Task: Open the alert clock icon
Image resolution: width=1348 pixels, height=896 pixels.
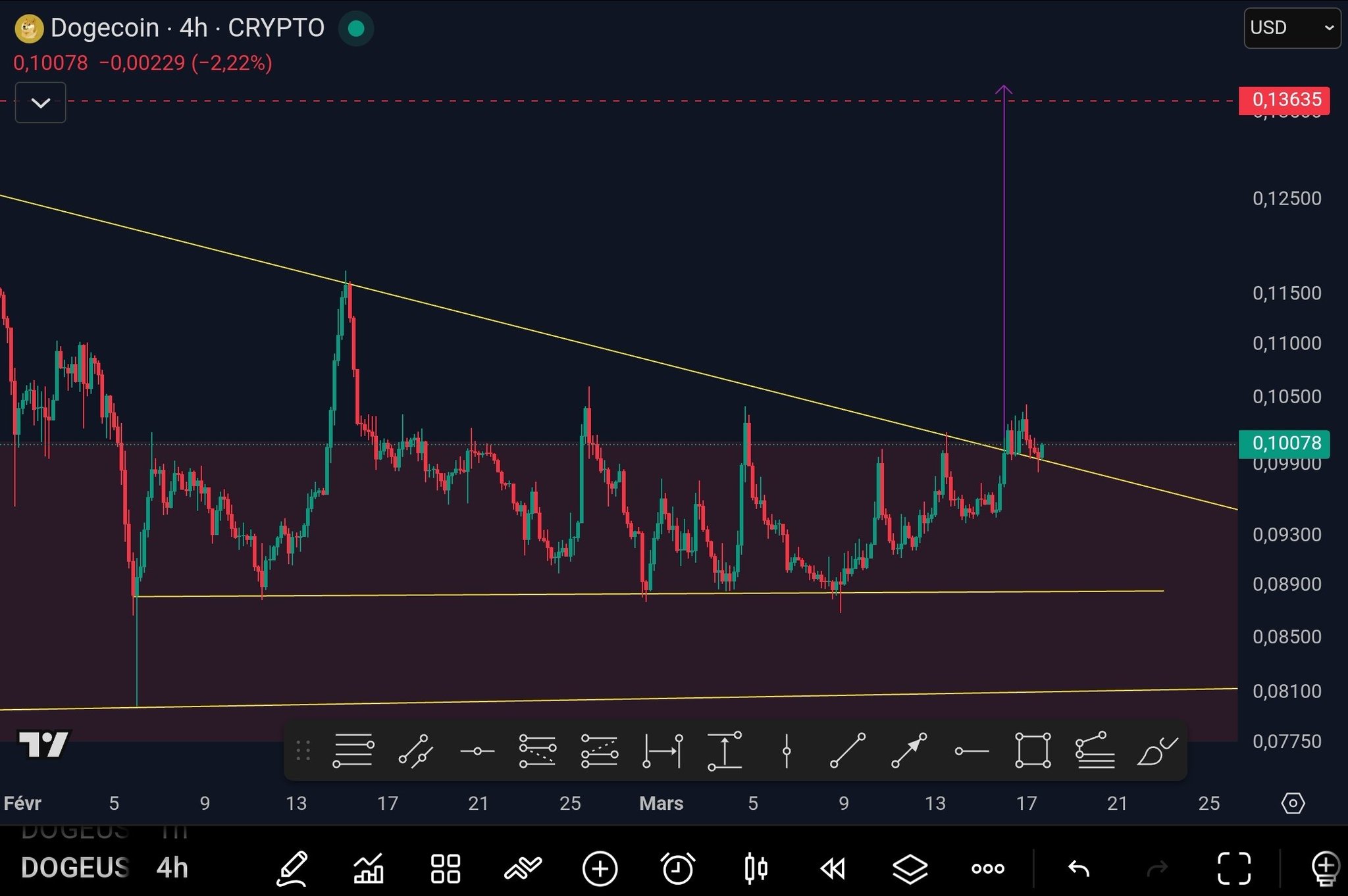Action: [678, 869]
